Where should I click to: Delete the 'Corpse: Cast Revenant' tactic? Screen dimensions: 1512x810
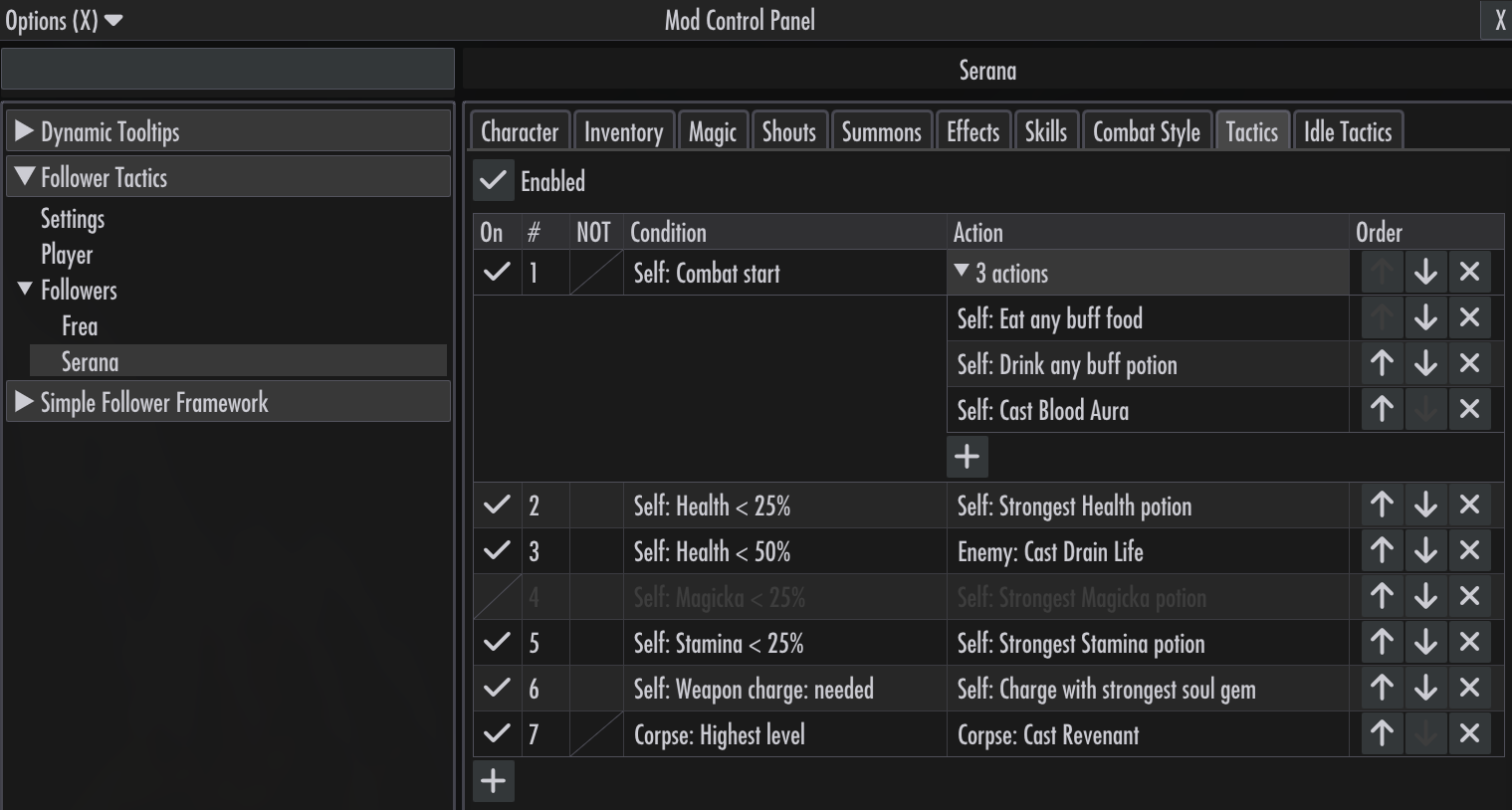1469,733
